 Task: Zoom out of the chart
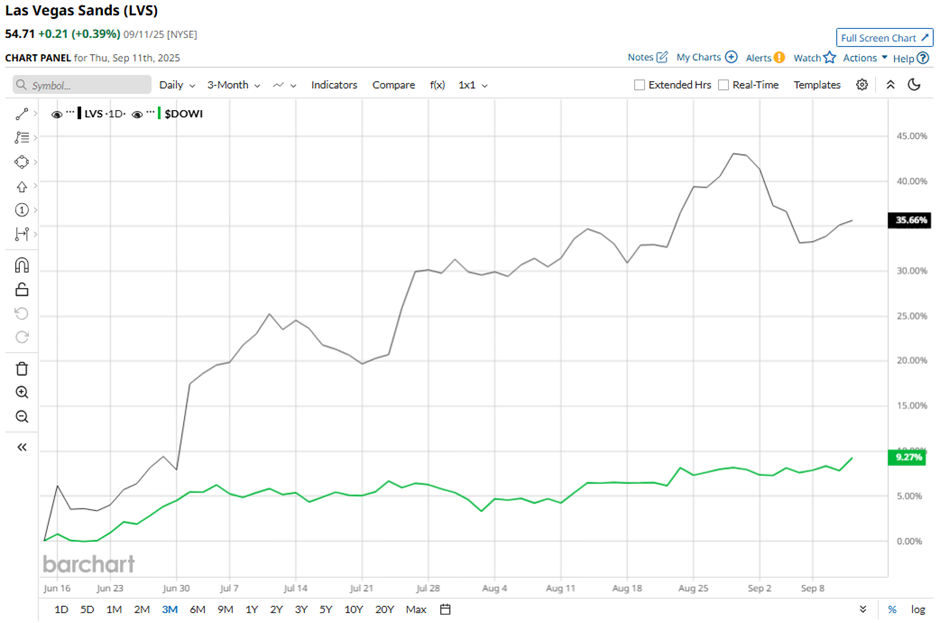22,416
